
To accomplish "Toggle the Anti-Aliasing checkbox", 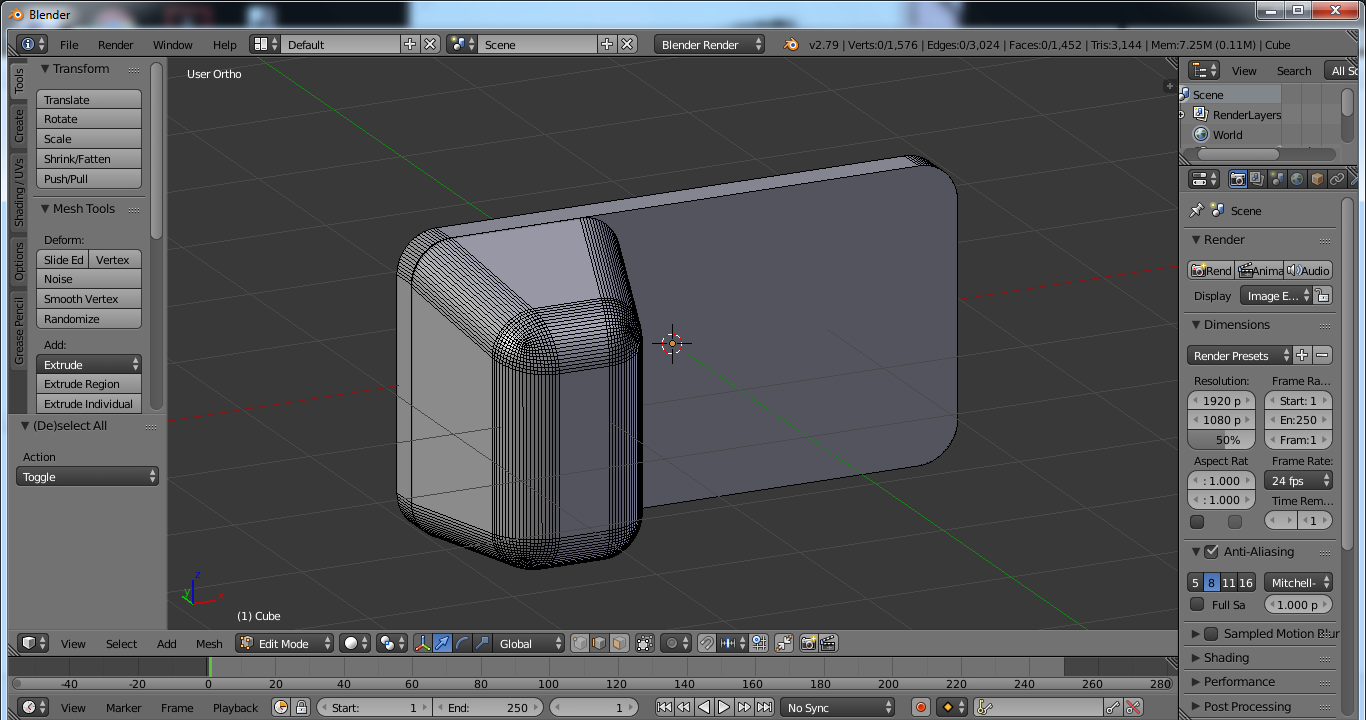I will click(1211, 551).
